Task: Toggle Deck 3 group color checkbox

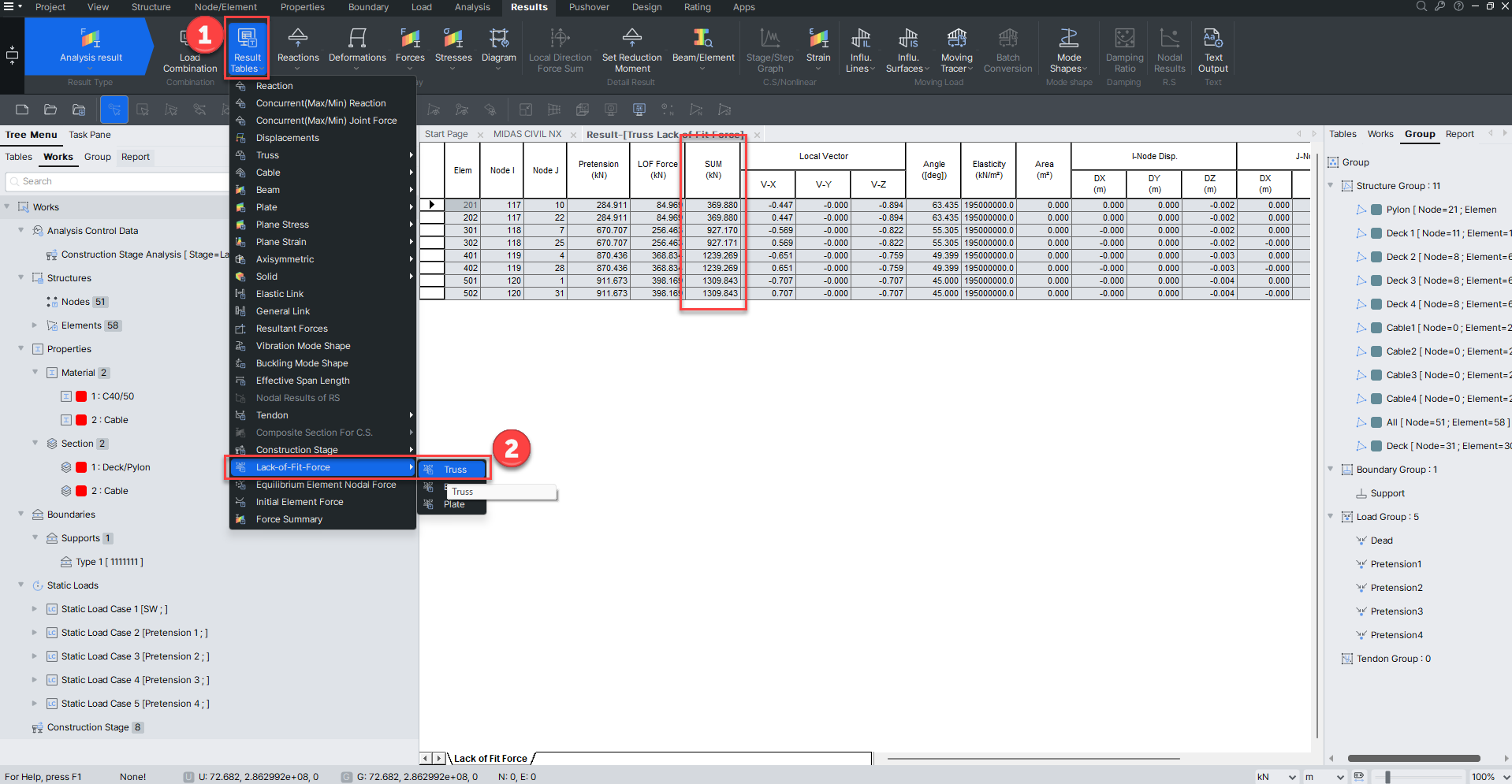Action: point(1376,281)
